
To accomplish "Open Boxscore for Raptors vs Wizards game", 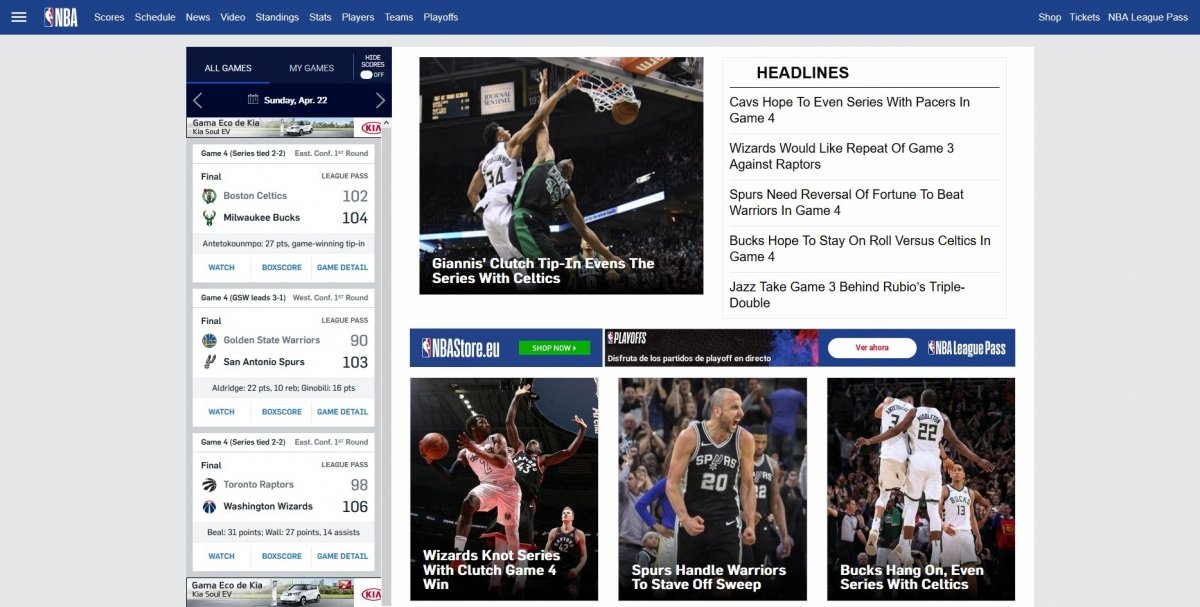I will click(x=282, y=556).
